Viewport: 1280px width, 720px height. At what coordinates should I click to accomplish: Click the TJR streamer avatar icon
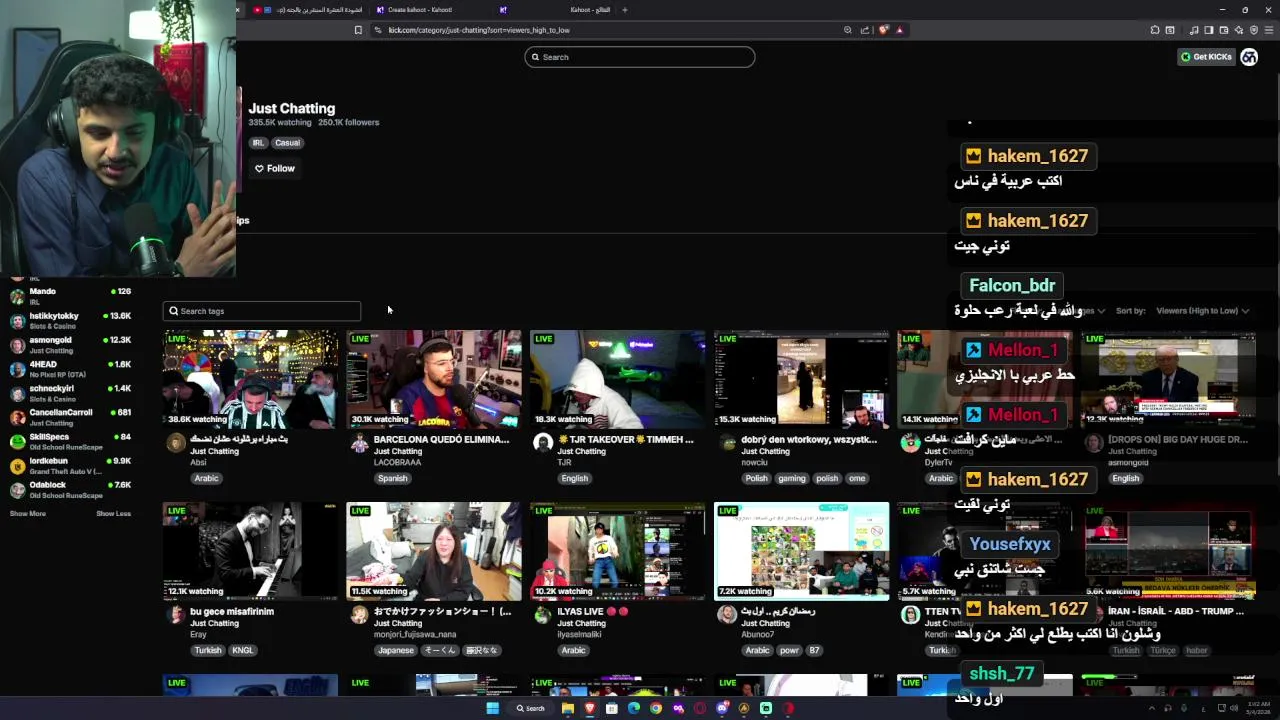(543, 443)
